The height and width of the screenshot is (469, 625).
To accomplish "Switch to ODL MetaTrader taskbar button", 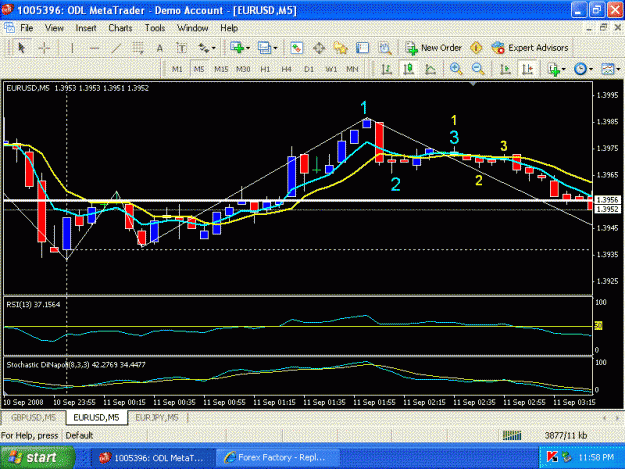I will (151, 458).
